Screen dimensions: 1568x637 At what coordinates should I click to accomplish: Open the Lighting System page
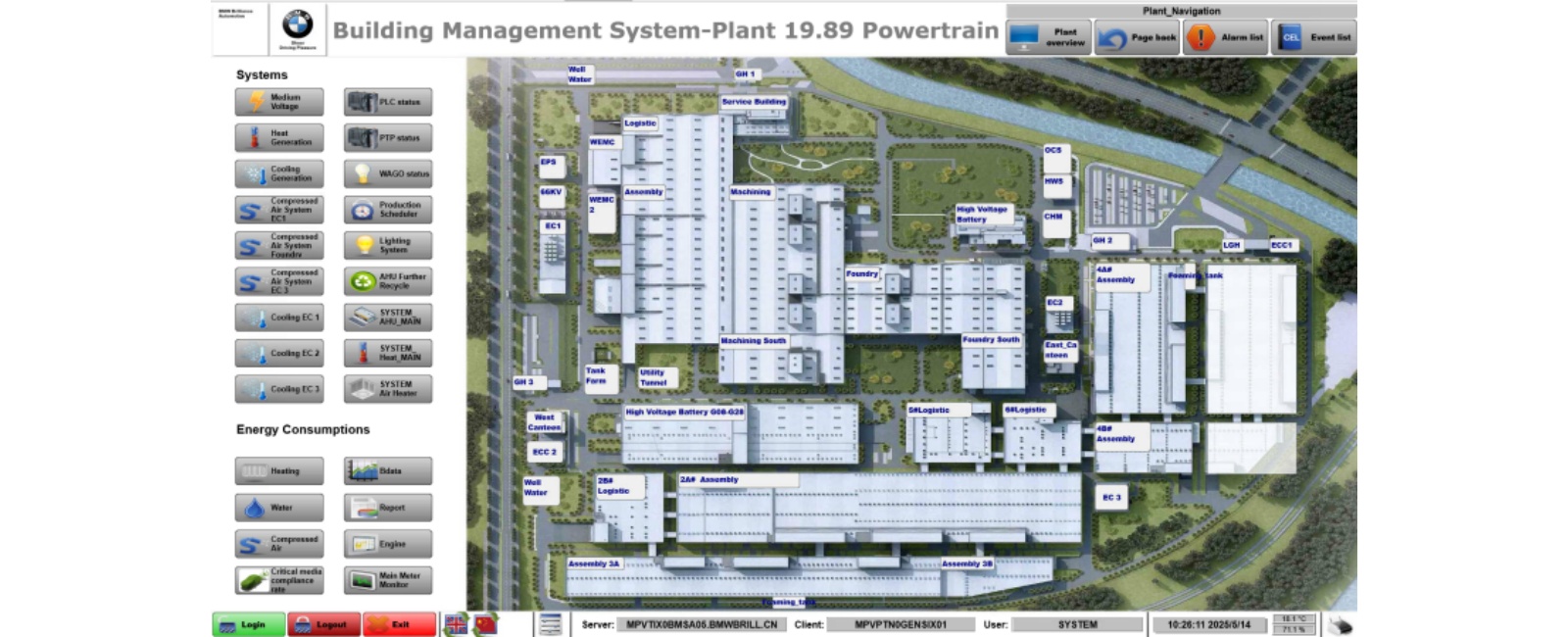[x=388, y=246]
